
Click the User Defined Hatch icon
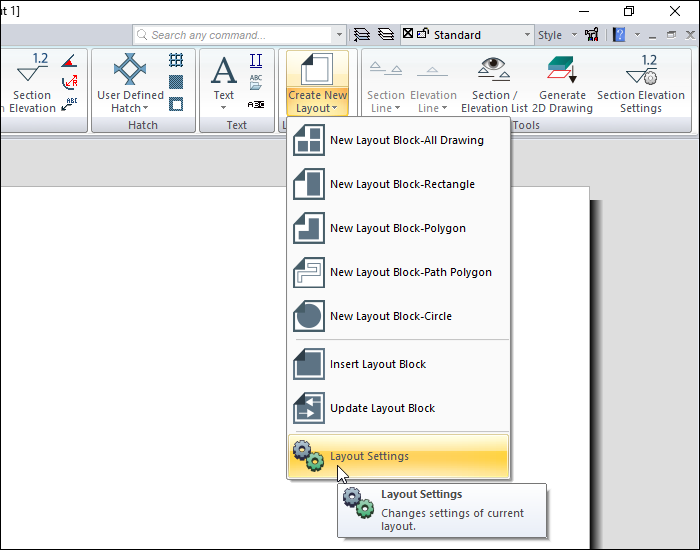click(130, 72)
